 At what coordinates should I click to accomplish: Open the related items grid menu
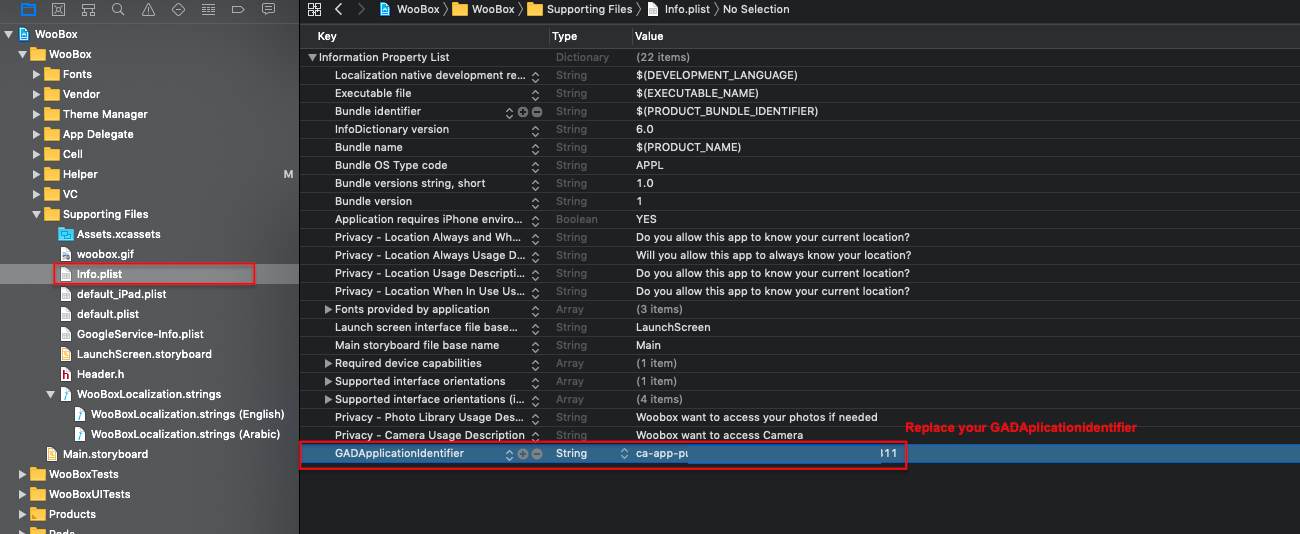pos(314,9)
